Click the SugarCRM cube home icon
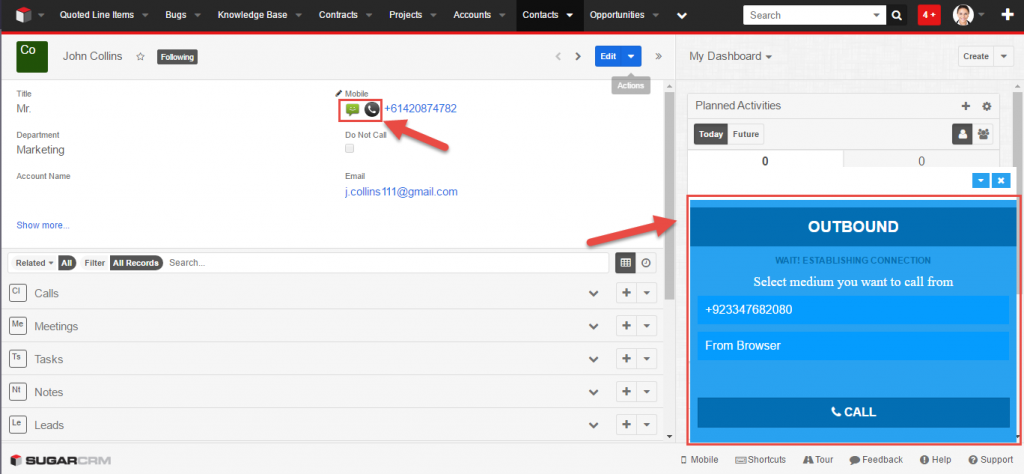This screenshot has width=1024, height=474. pyautogui.click(x=24, y=14)
